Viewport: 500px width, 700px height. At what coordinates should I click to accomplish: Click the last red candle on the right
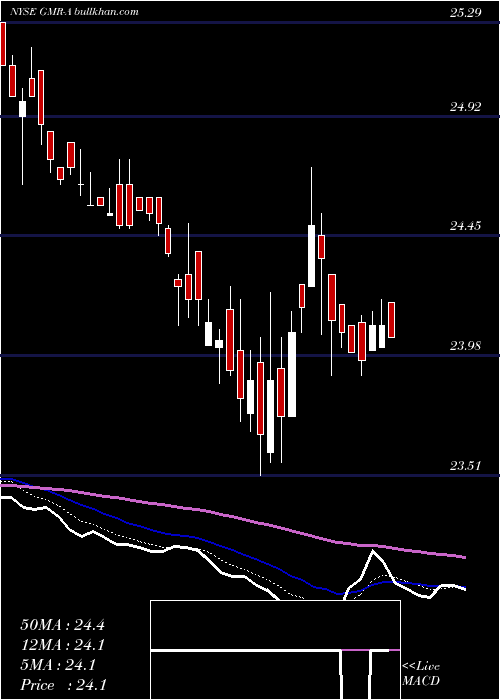[392, 320]
